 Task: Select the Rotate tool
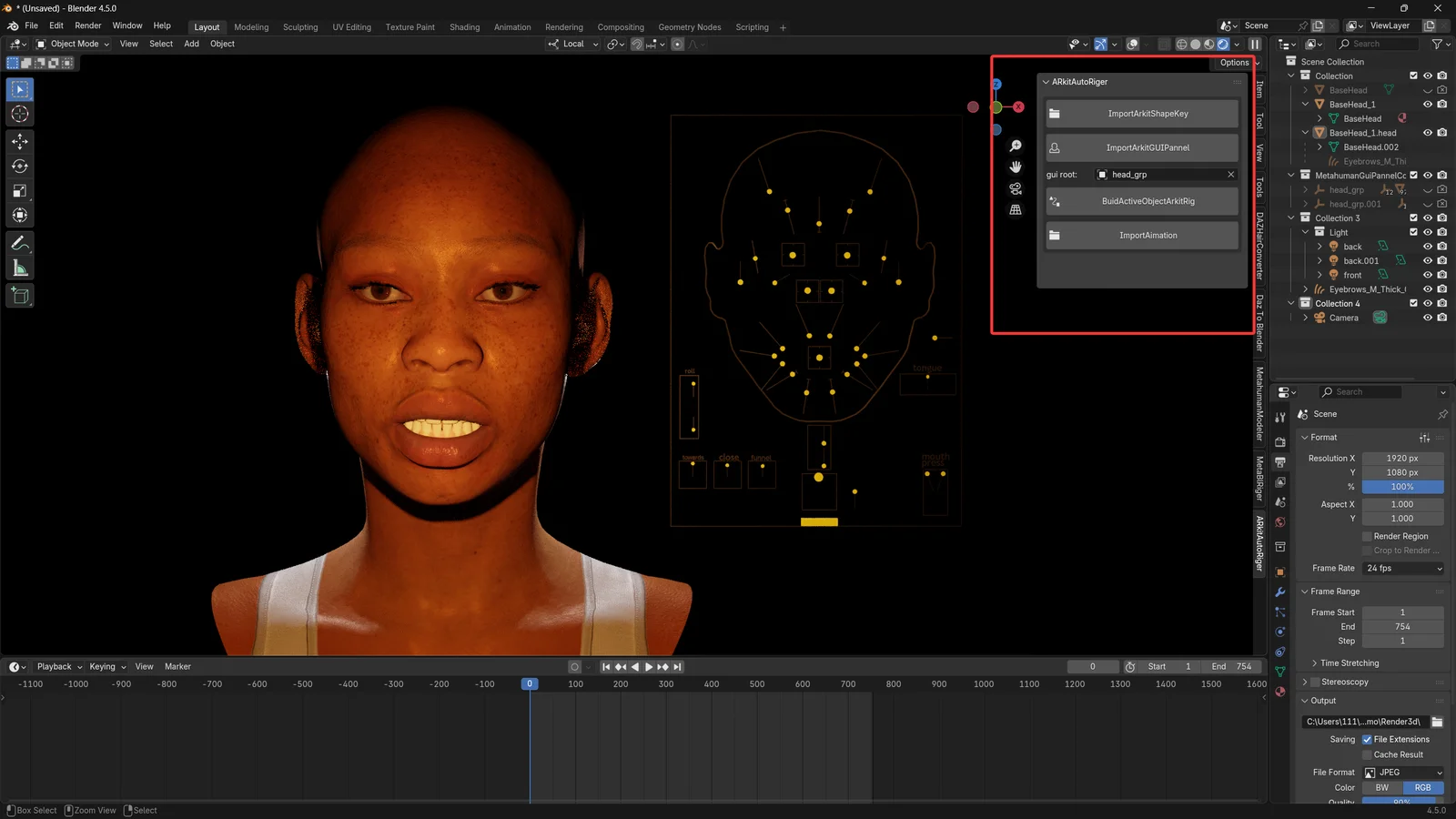(20, 167)
